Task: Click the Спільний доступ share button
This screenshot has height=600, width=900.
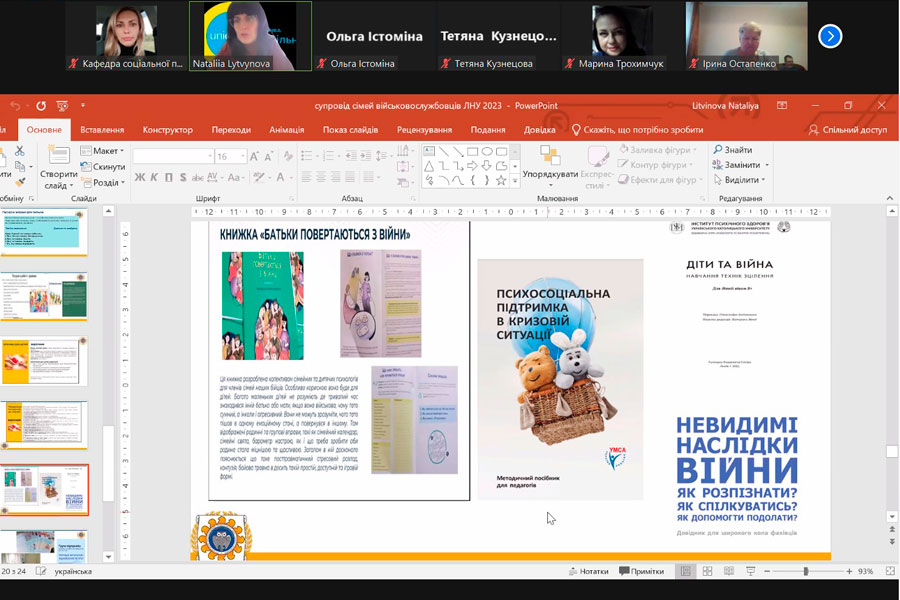Action: click(x=846, y=129)
